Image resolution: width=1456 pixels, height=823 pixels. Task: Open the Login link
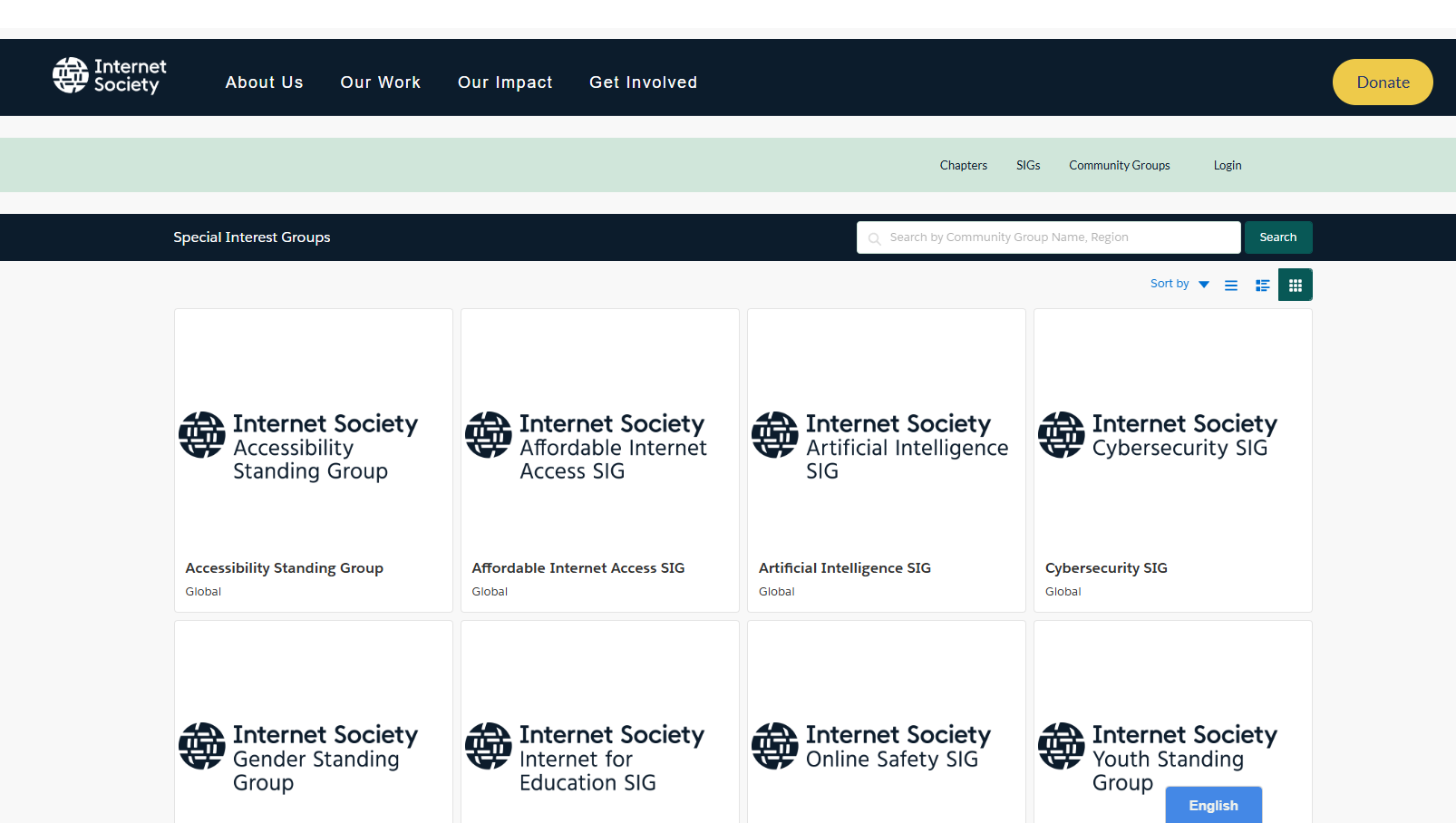coord(1227,165)
